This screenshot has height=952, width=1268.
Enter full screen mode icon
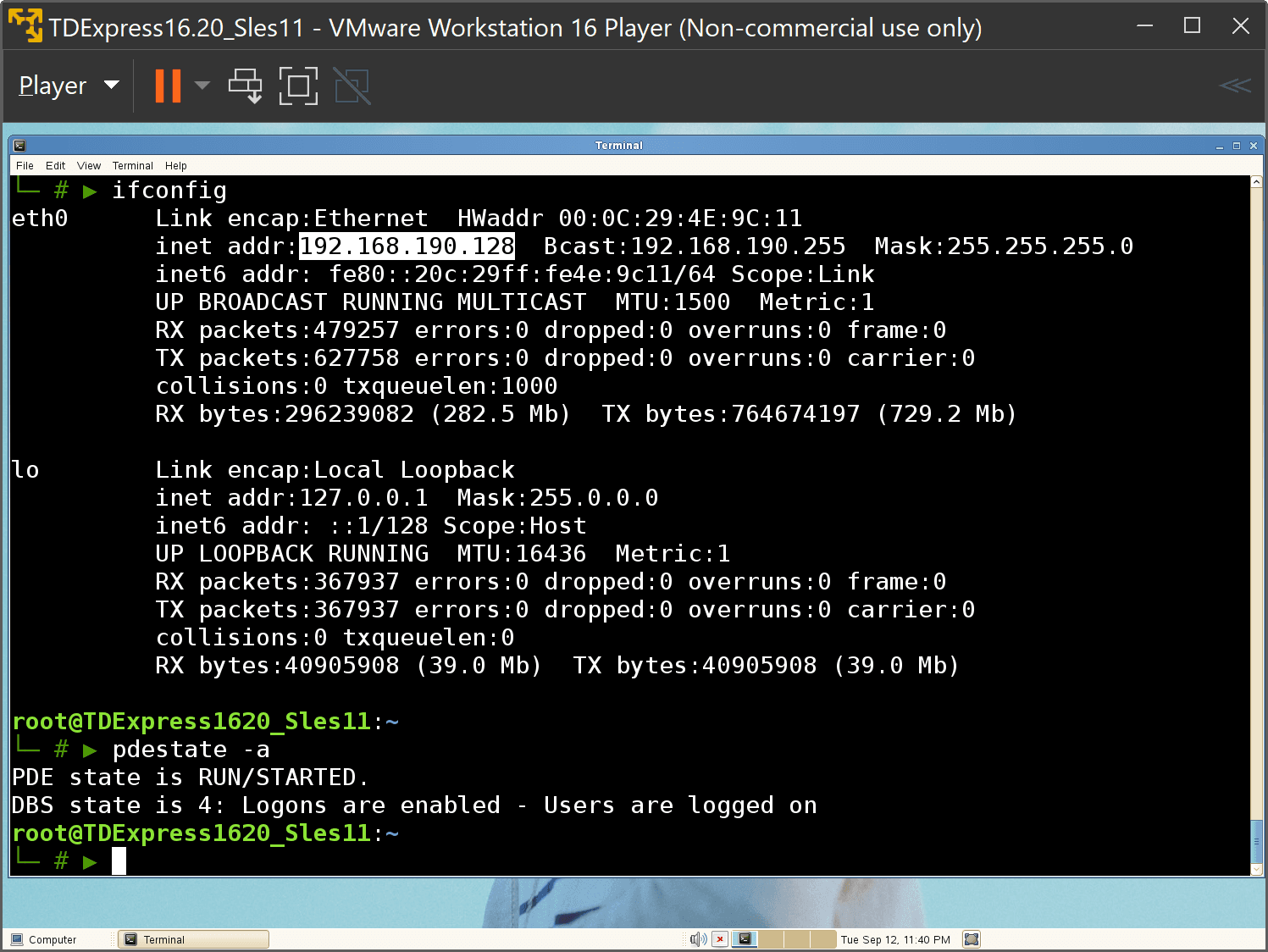298,86
